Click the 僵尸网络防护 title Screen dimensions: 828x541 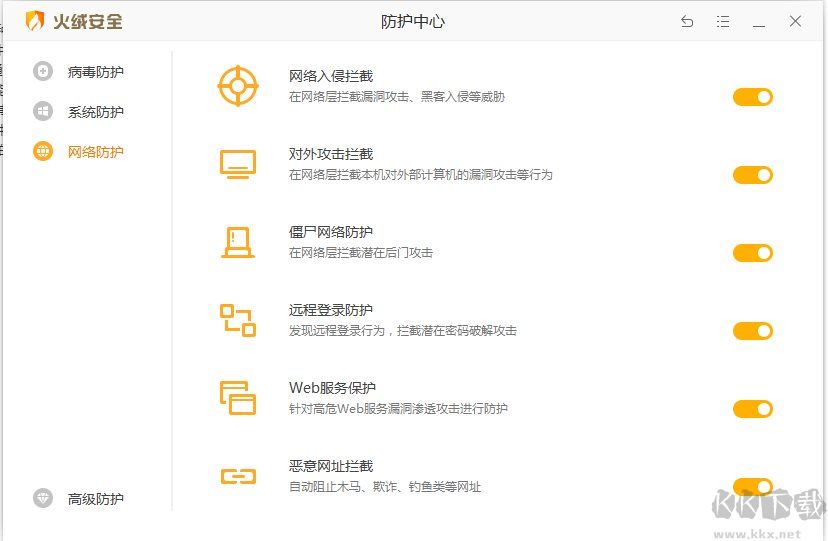(x=331, y=232)
